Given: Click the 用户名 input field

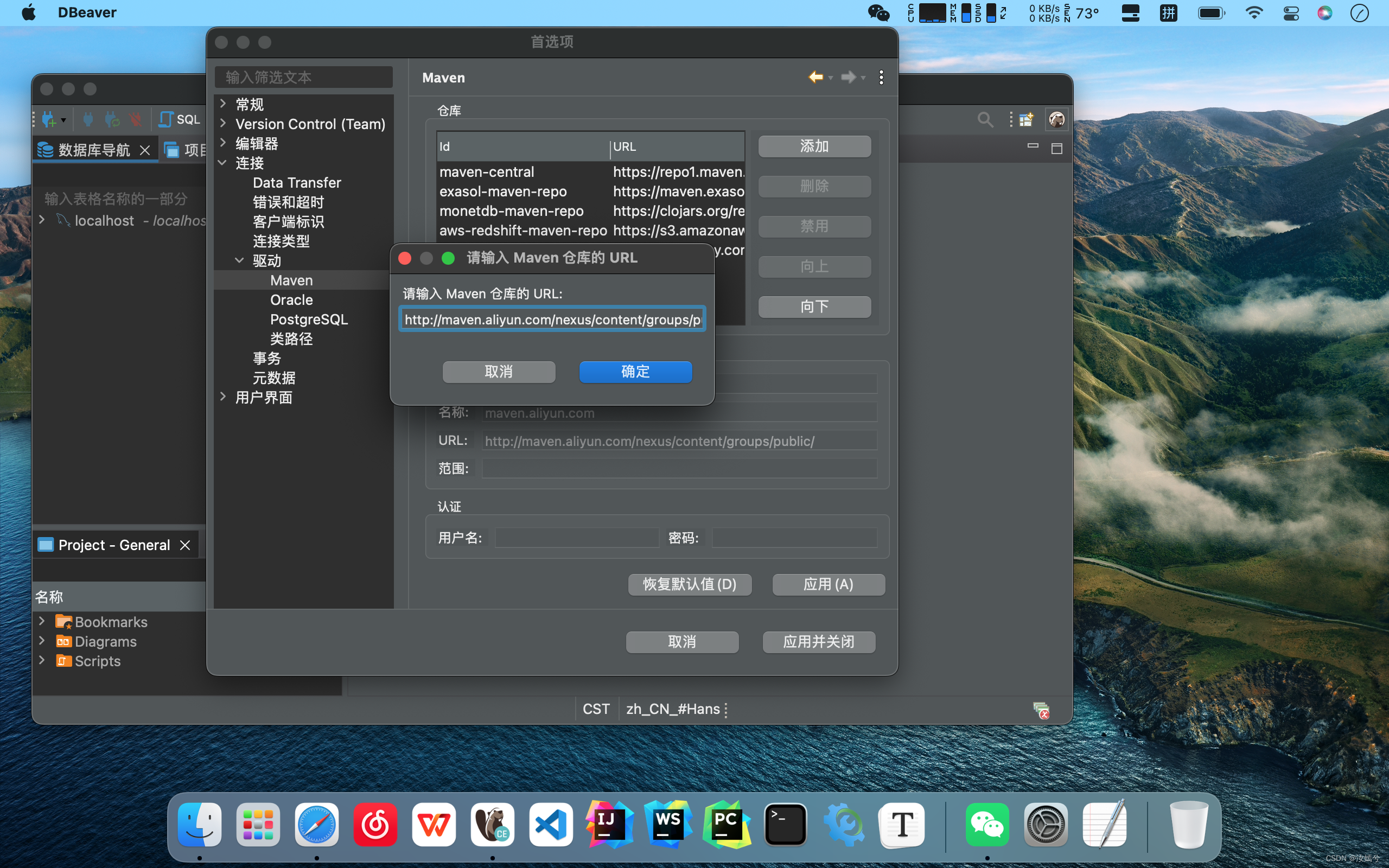Looking at the screenshot, I should point(577,539).
